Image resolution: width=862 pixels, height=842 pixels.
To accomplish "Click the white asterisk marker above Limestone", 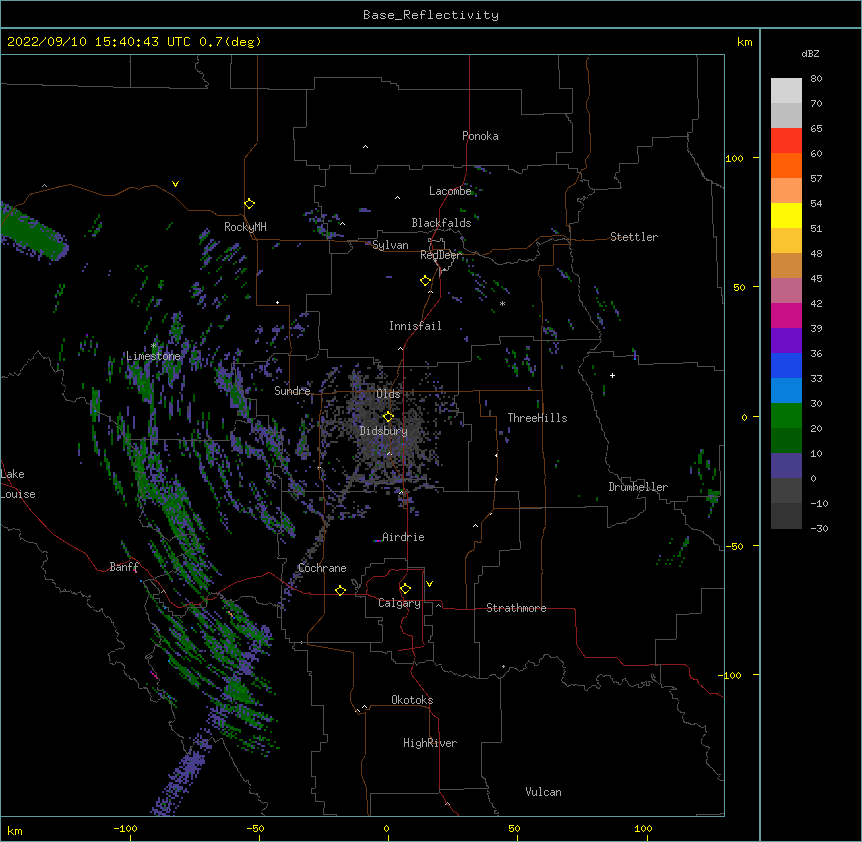I will click(x=154, y=346).
